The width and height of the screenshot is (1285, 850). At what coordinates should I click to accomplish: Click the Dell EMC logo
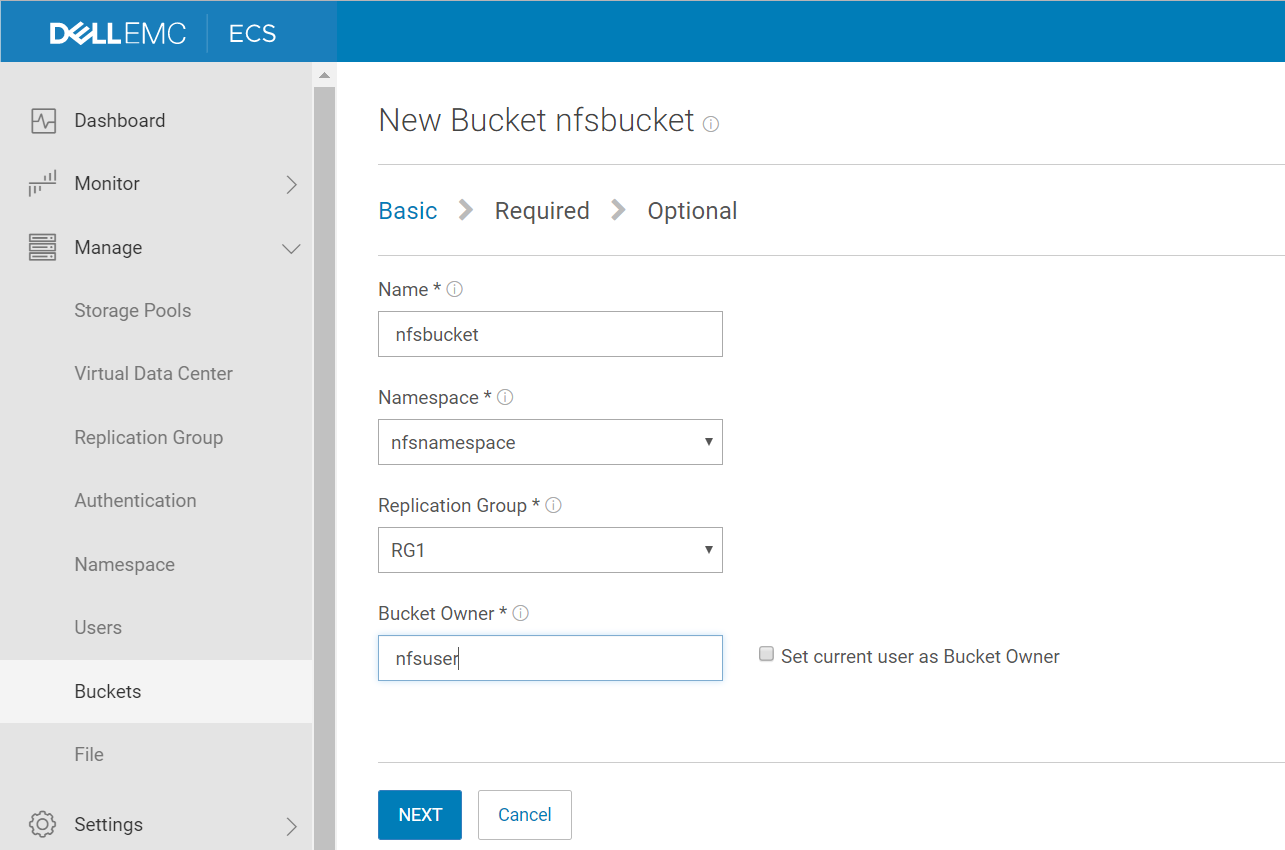point(118,31)
